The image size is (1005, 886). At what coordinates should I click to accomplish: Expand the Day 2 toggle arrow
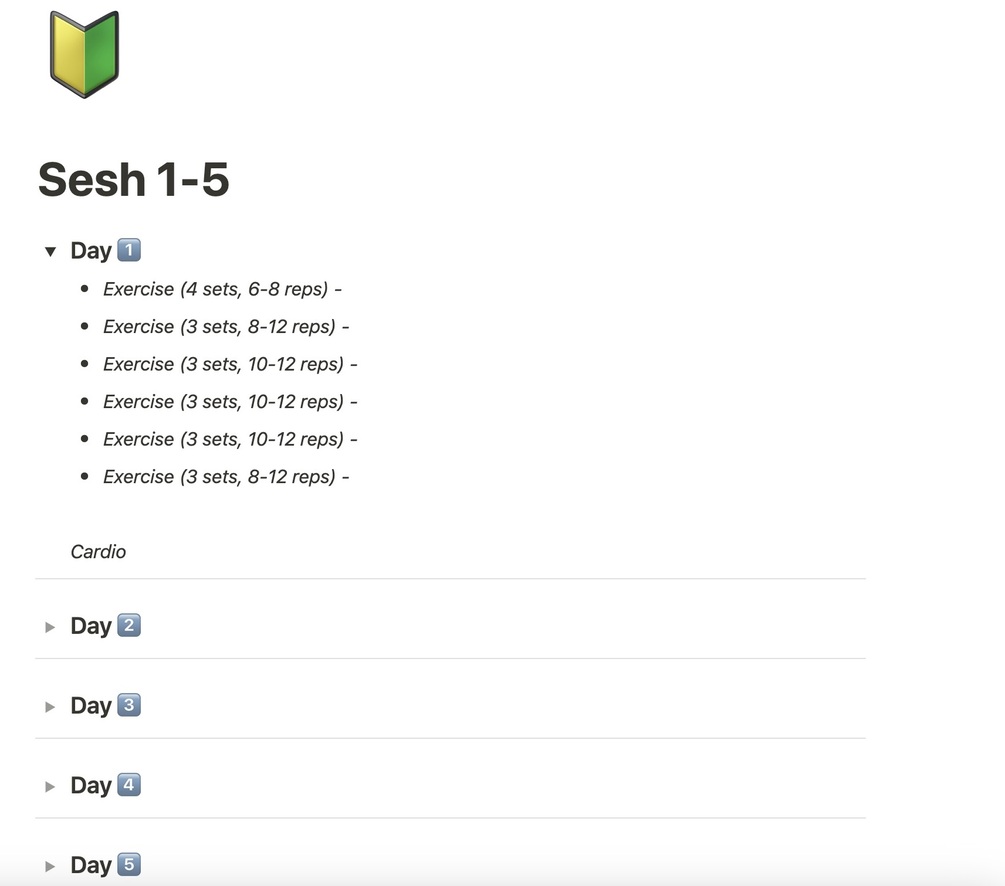pos(50,627)
